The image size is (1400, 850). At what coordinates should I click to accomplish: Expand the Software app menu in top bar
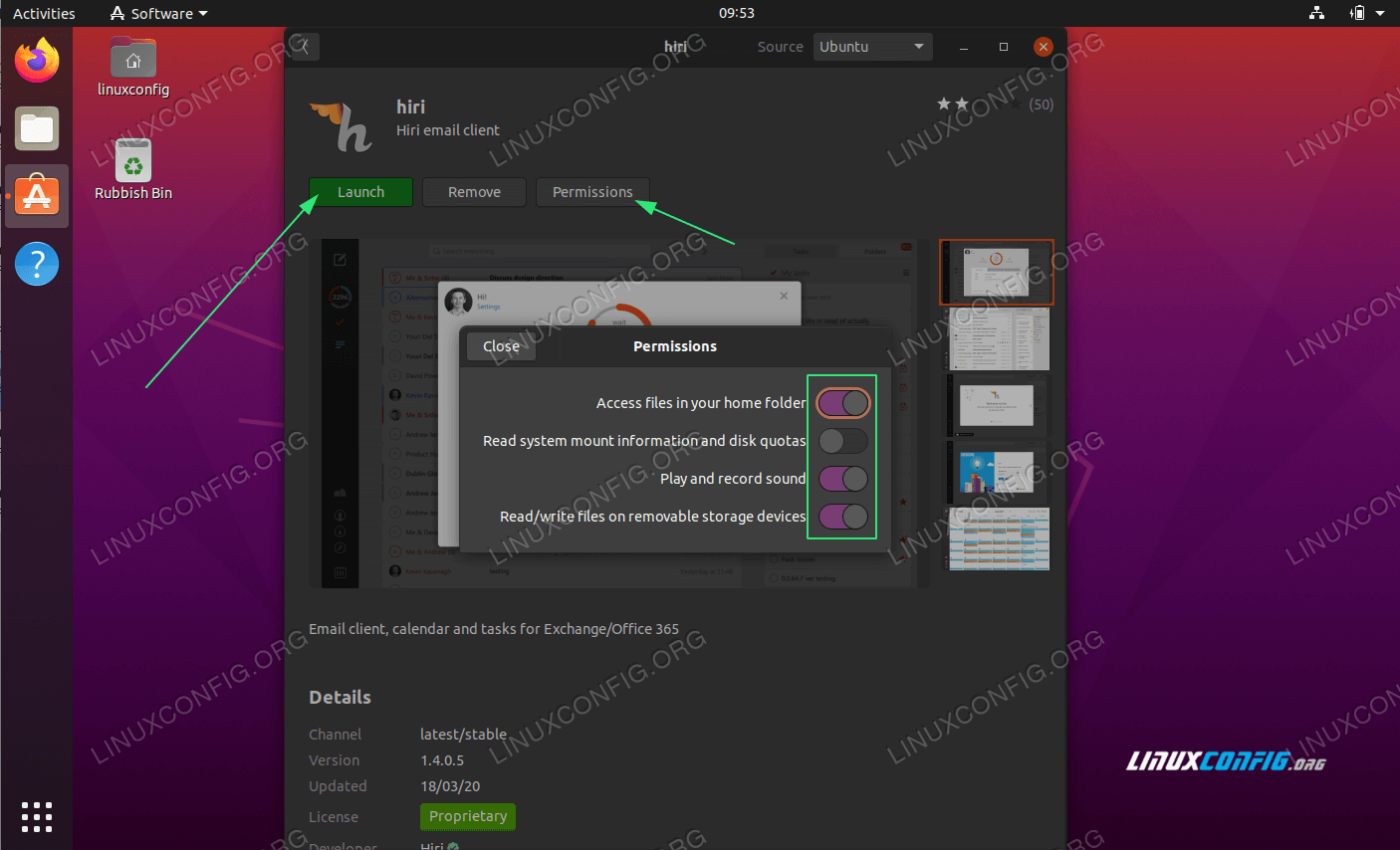click(159, 13)
